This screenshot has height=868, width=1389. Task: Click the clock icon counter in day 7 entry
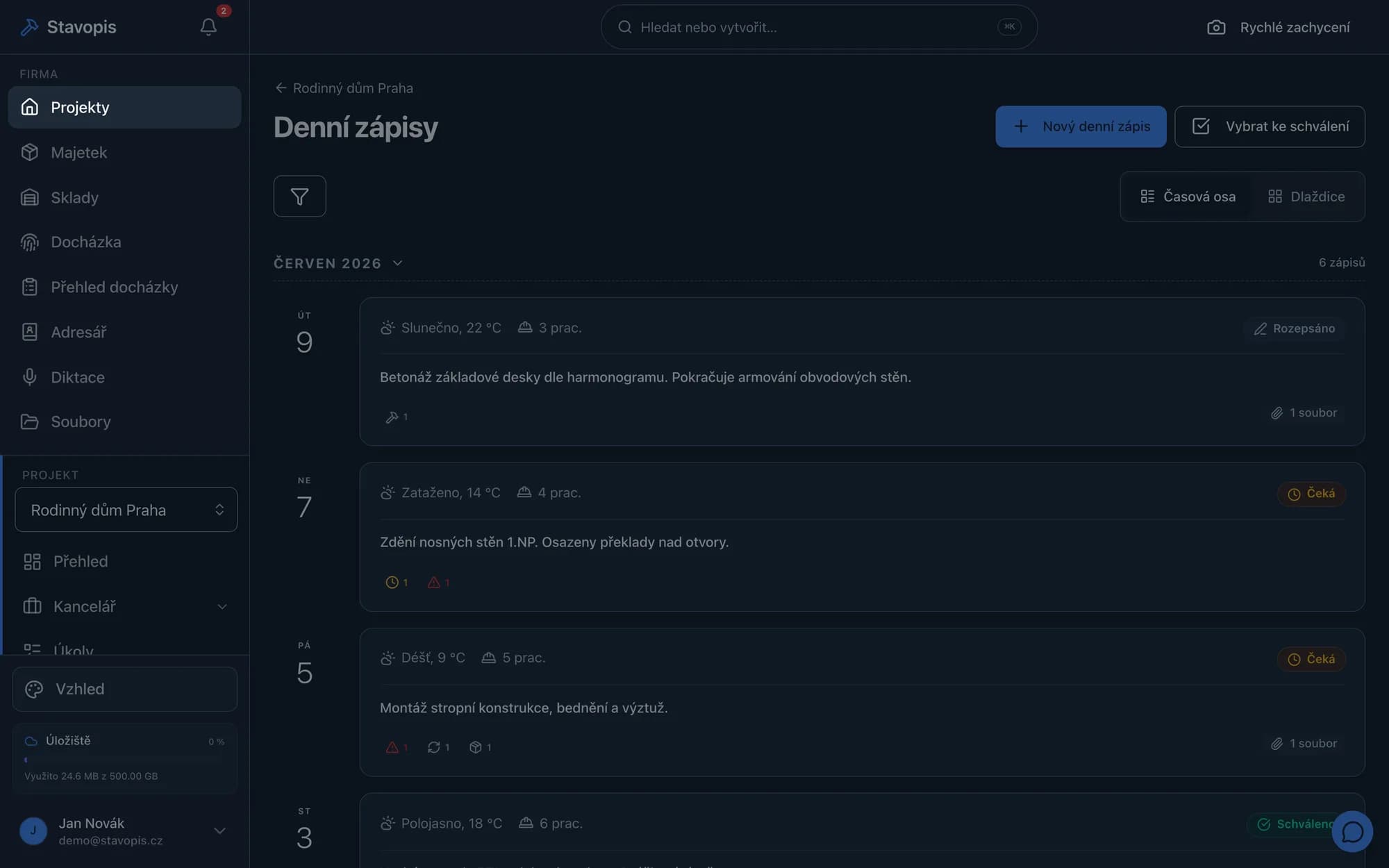click(x=397, y=583)
